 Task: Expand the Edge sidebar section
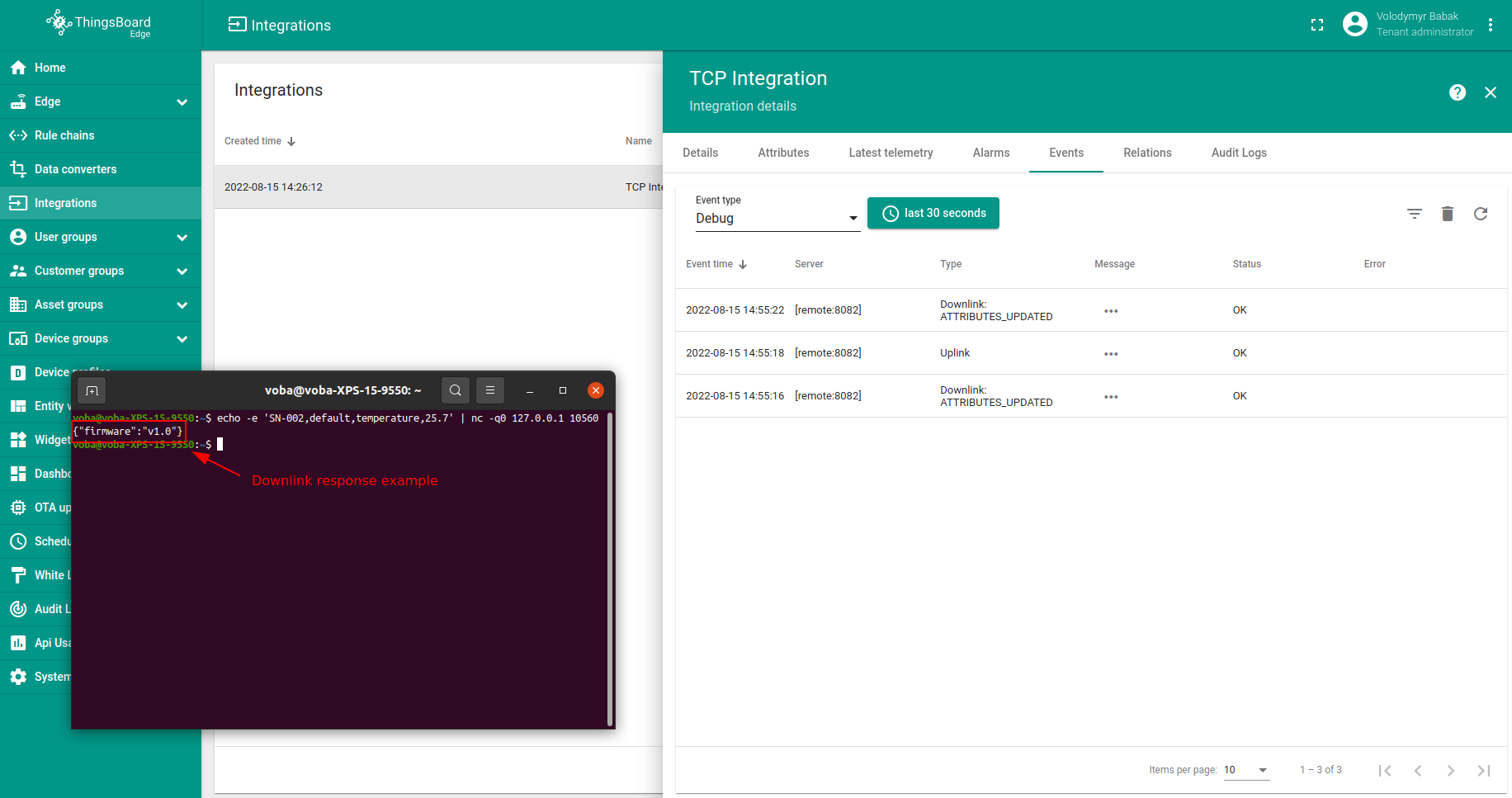click(x=182, y=102)
